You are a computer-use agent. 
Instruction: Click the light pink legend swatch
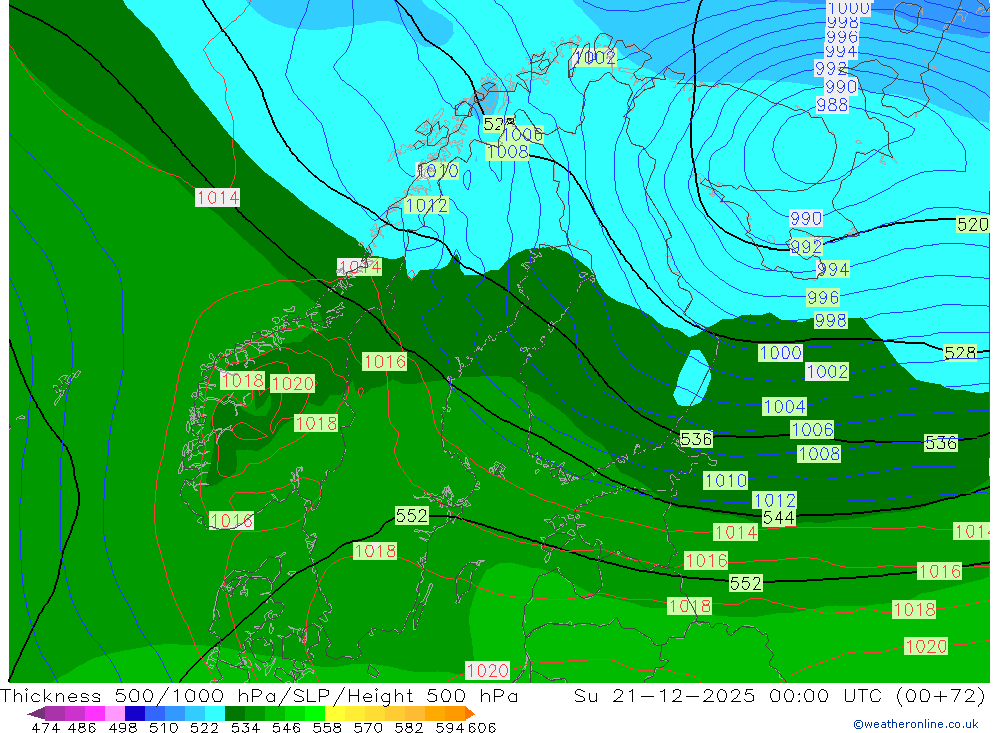tap(115, 713)
